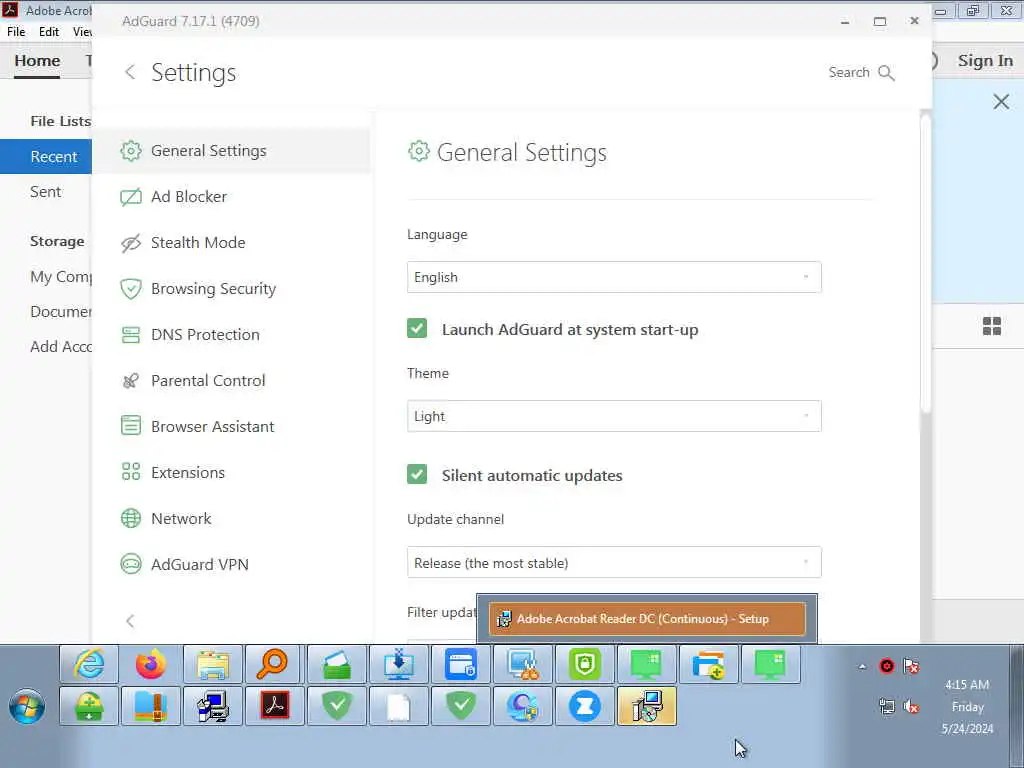This screenshot has height=768, width=1024.
Task: Select the highlighted setup installer taskbar icon
Action: [647, 706]
